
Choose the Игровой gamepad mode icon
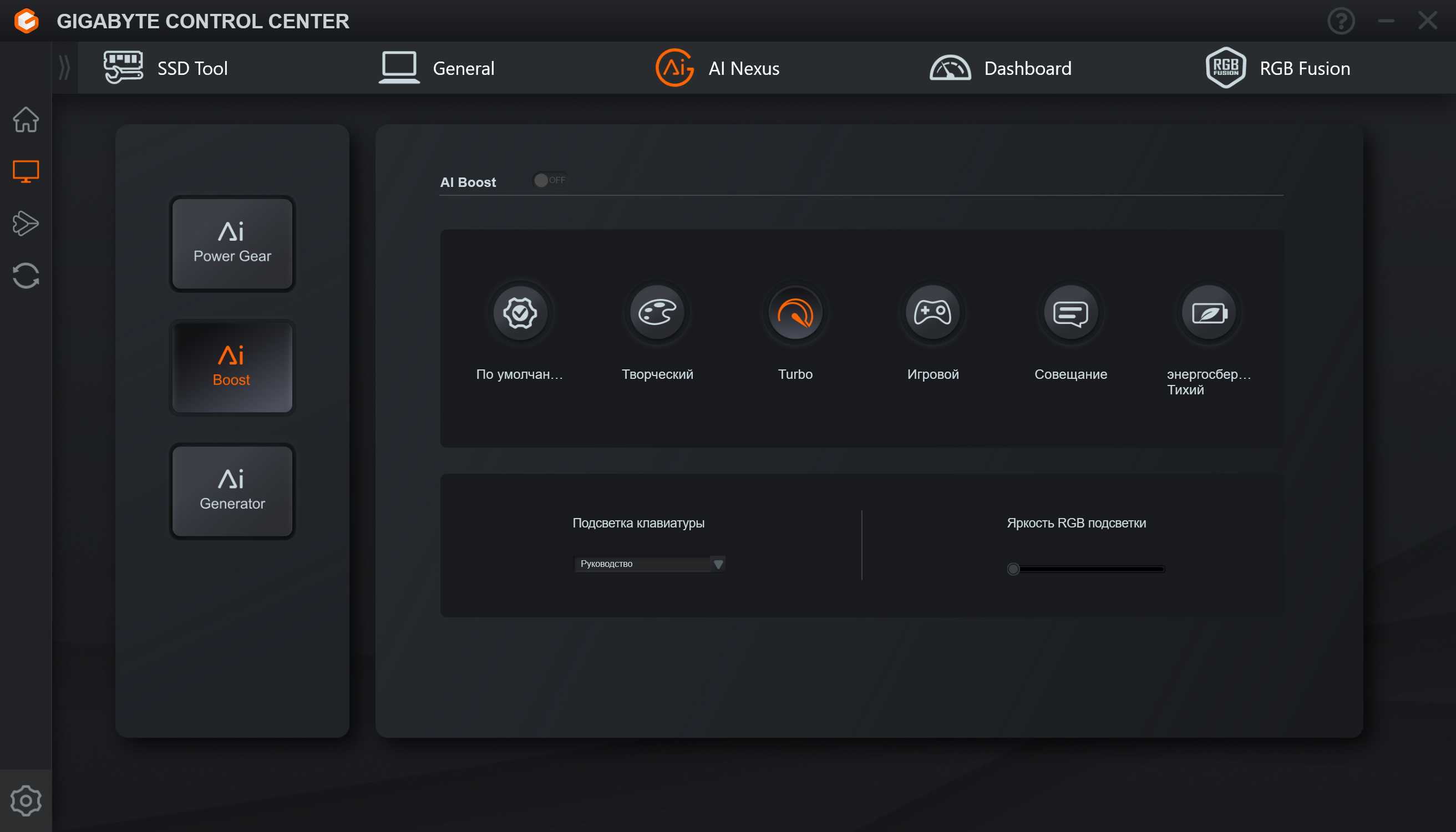click(932, 313)
